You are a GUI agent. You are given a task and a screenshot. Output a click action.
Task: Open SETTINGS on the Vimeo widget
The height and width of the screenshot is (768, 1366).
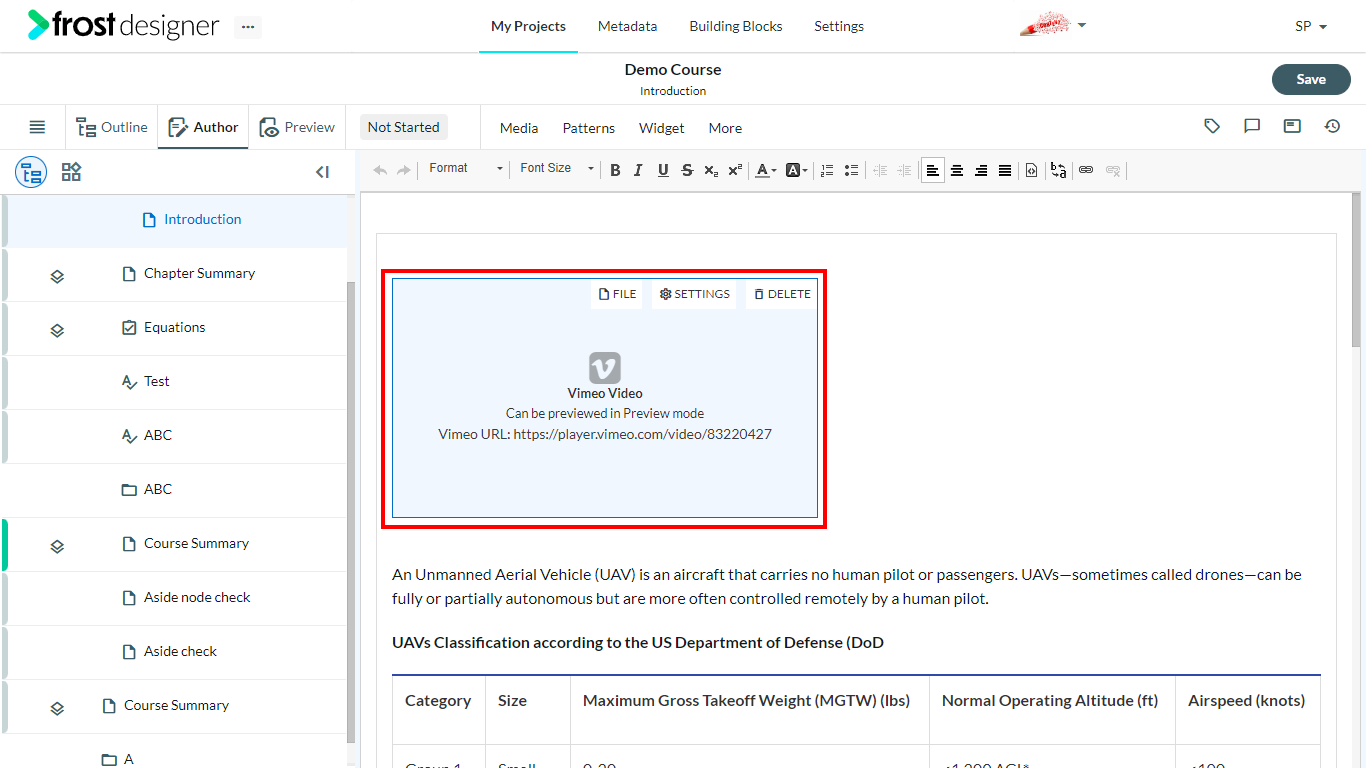pyautogui.click(x=694, y=294)
